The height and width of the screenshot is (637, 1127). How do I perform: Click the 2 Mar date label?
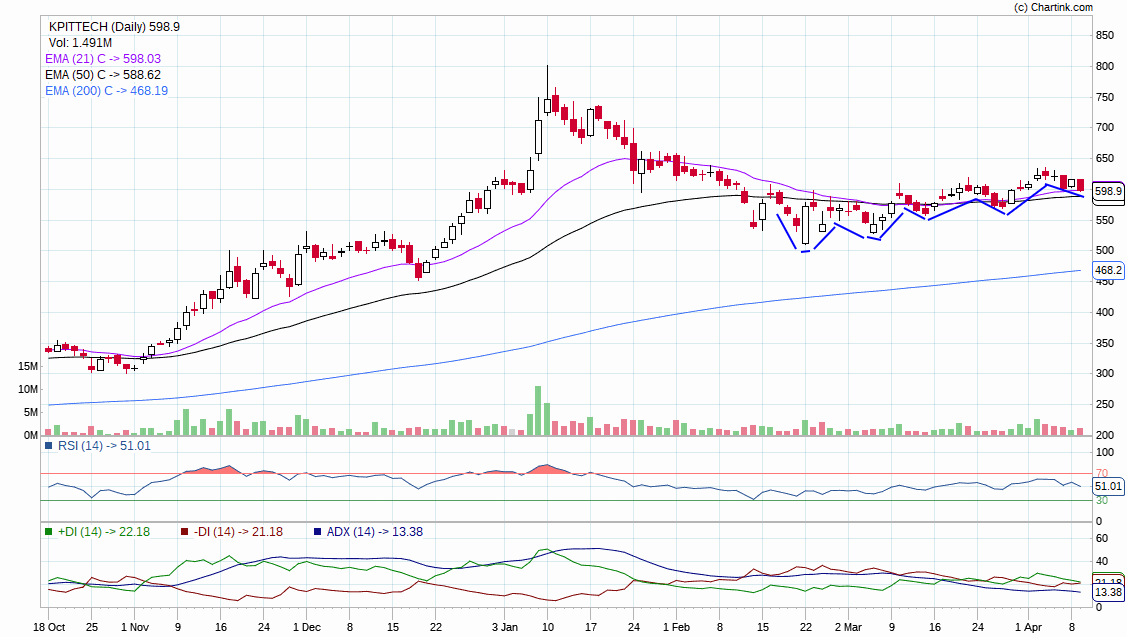pyautogui.click(x=848, y=627)
